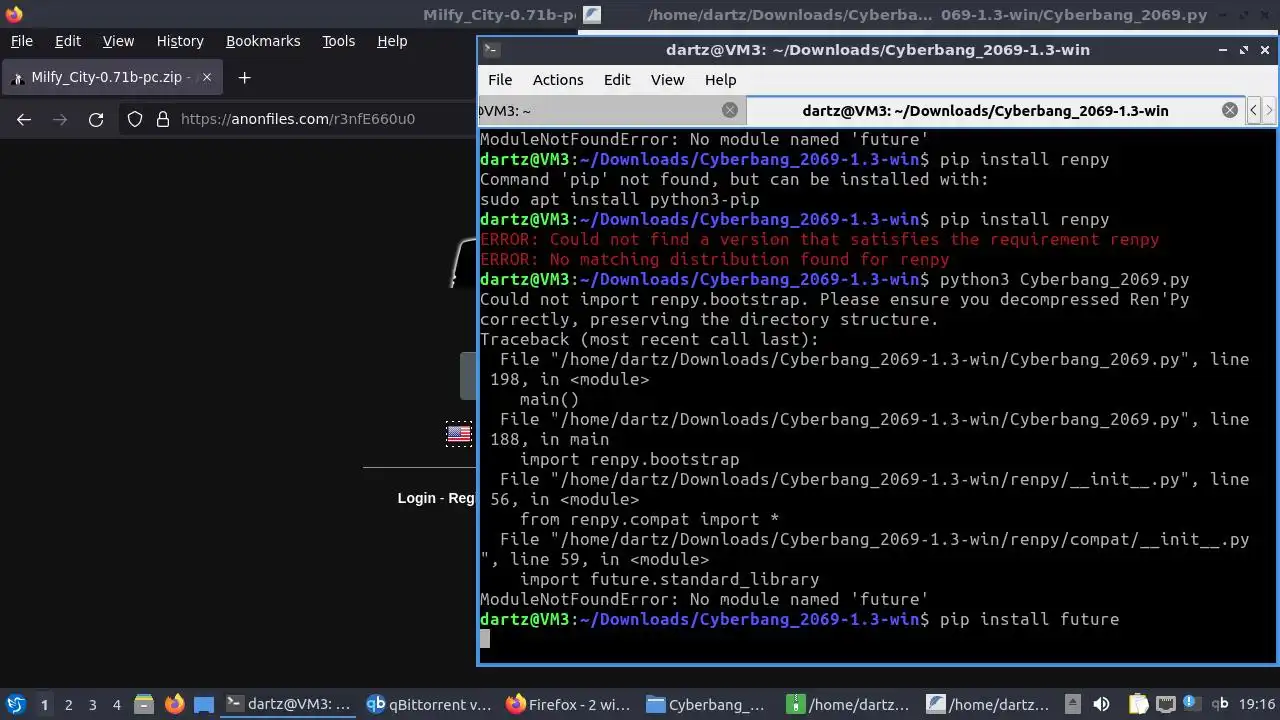The width and height of the screenshot is (1280, 720).
Task: Open the volume control tray icon
Action: click(x=1101, y=704)
